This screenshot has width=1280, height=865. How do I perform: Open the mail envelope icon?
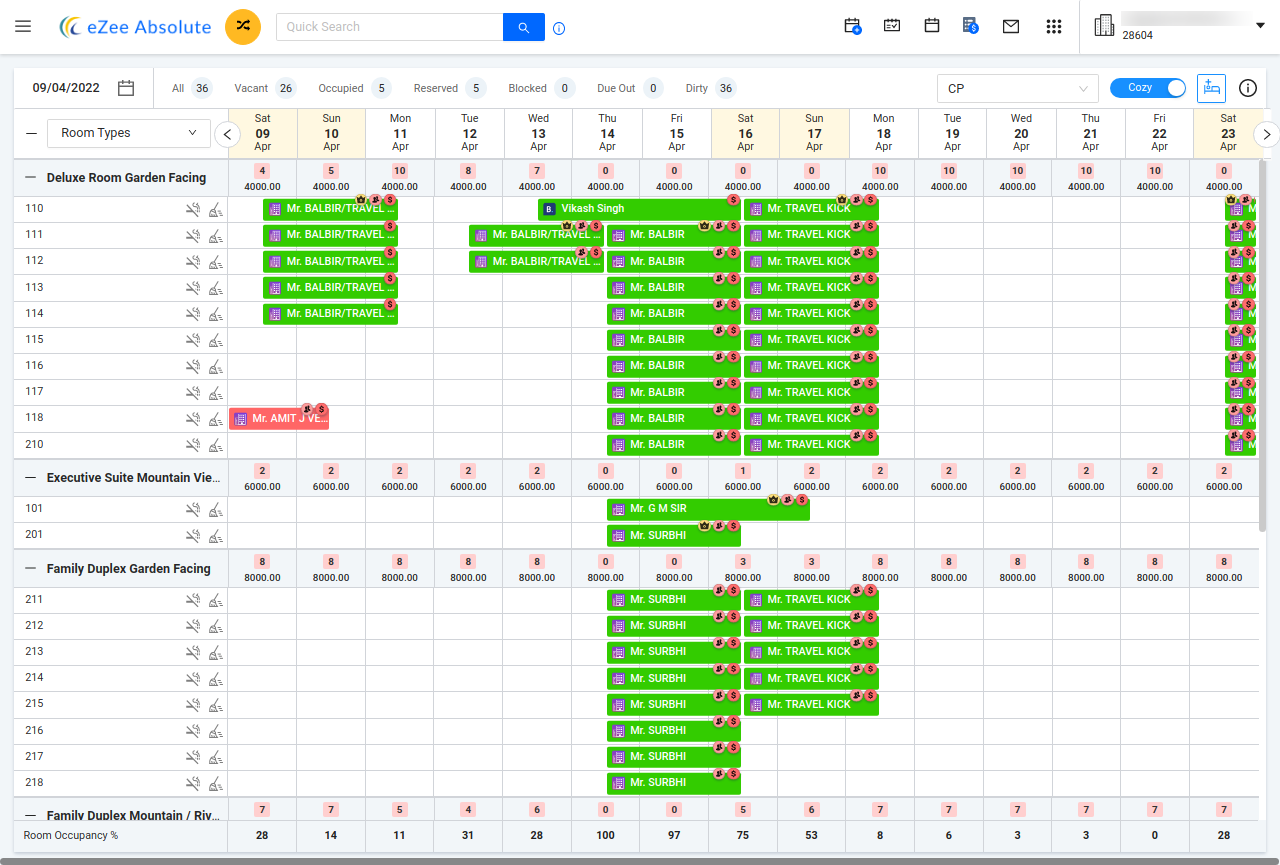coord(1011,26)
